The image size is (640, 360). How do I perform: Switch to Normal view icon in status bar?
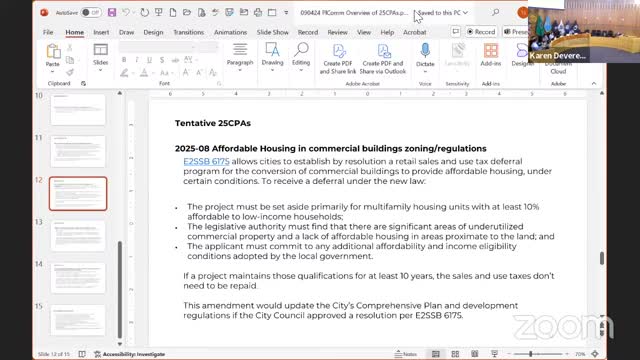[x=436, y=354]
